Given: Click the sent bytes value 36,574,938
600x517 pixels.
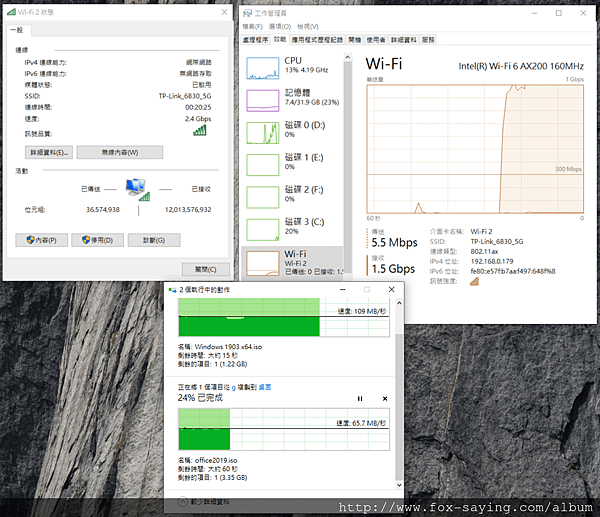Looking at the screenshot, I should [103, 210].
